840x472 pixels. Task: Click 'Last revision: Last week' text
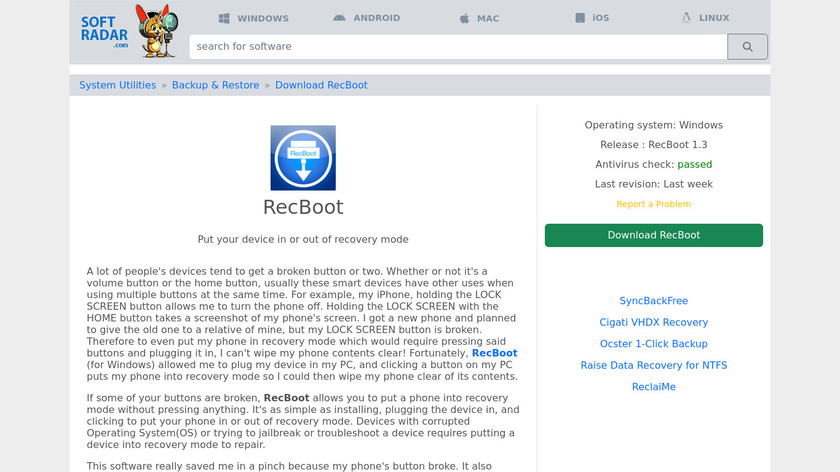coord(654,184)
